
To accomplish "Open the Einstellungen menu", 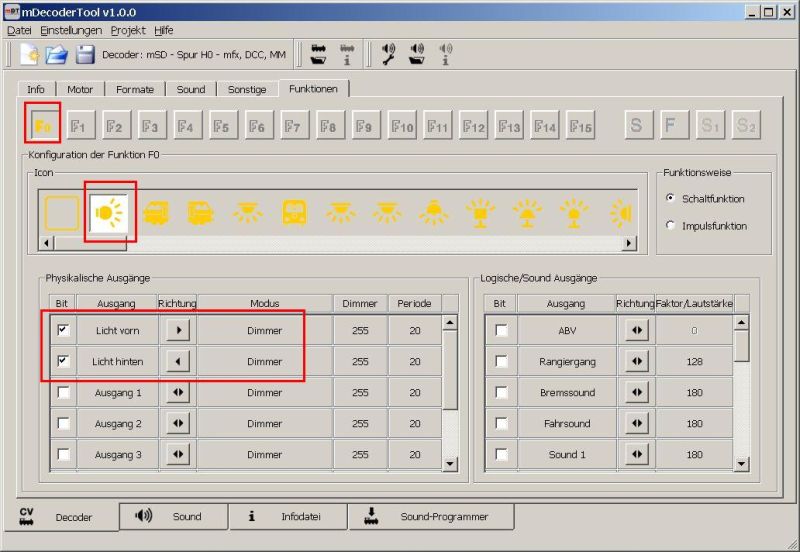I will pos(71,30).
